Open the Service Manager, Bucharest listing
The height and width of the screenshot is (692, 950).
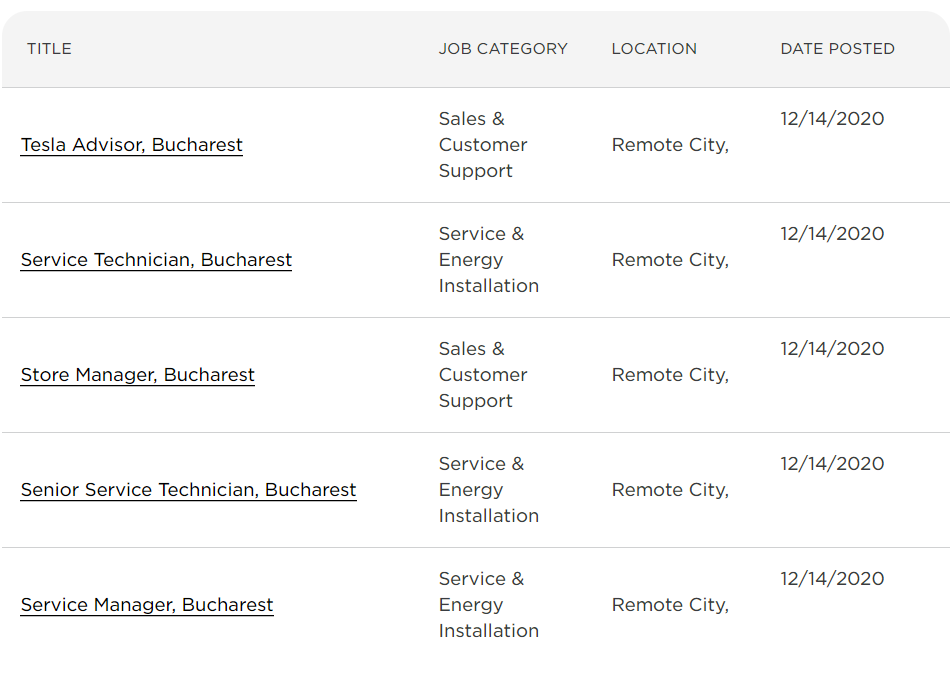click(x=147, y=605)
